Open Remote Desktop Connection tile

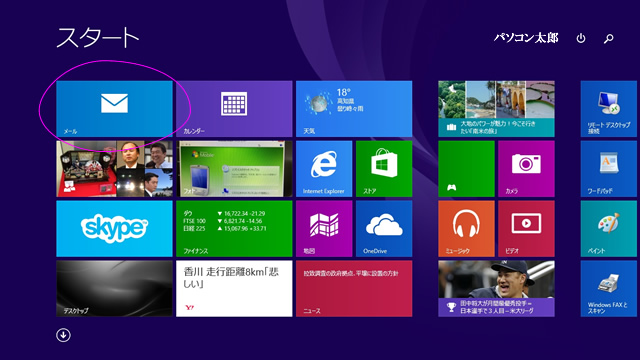[x=609, y=109]
